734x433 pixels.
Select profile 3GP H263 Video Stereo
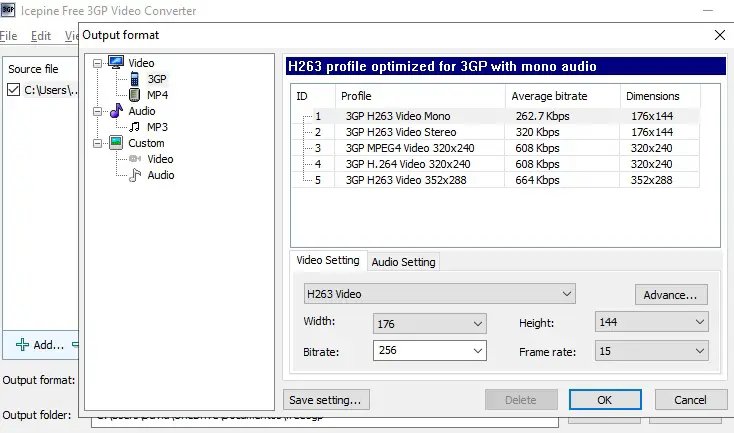tap(401, 132)
